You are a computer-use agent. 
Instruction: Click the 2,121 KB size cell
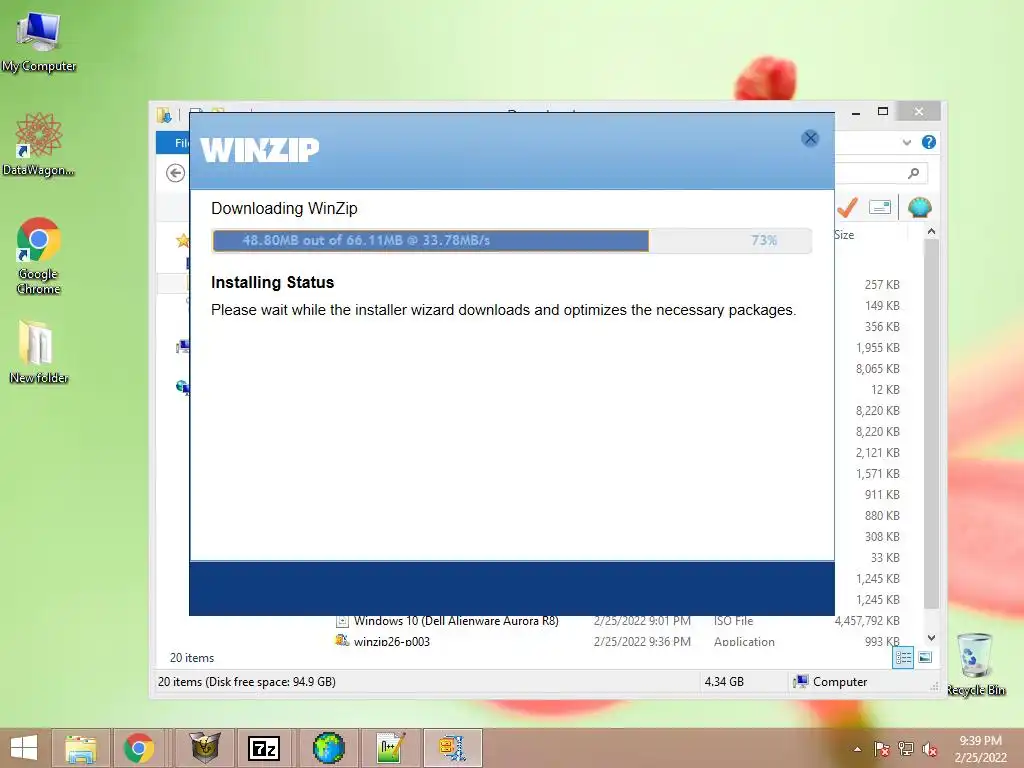(x=878, y=453)
